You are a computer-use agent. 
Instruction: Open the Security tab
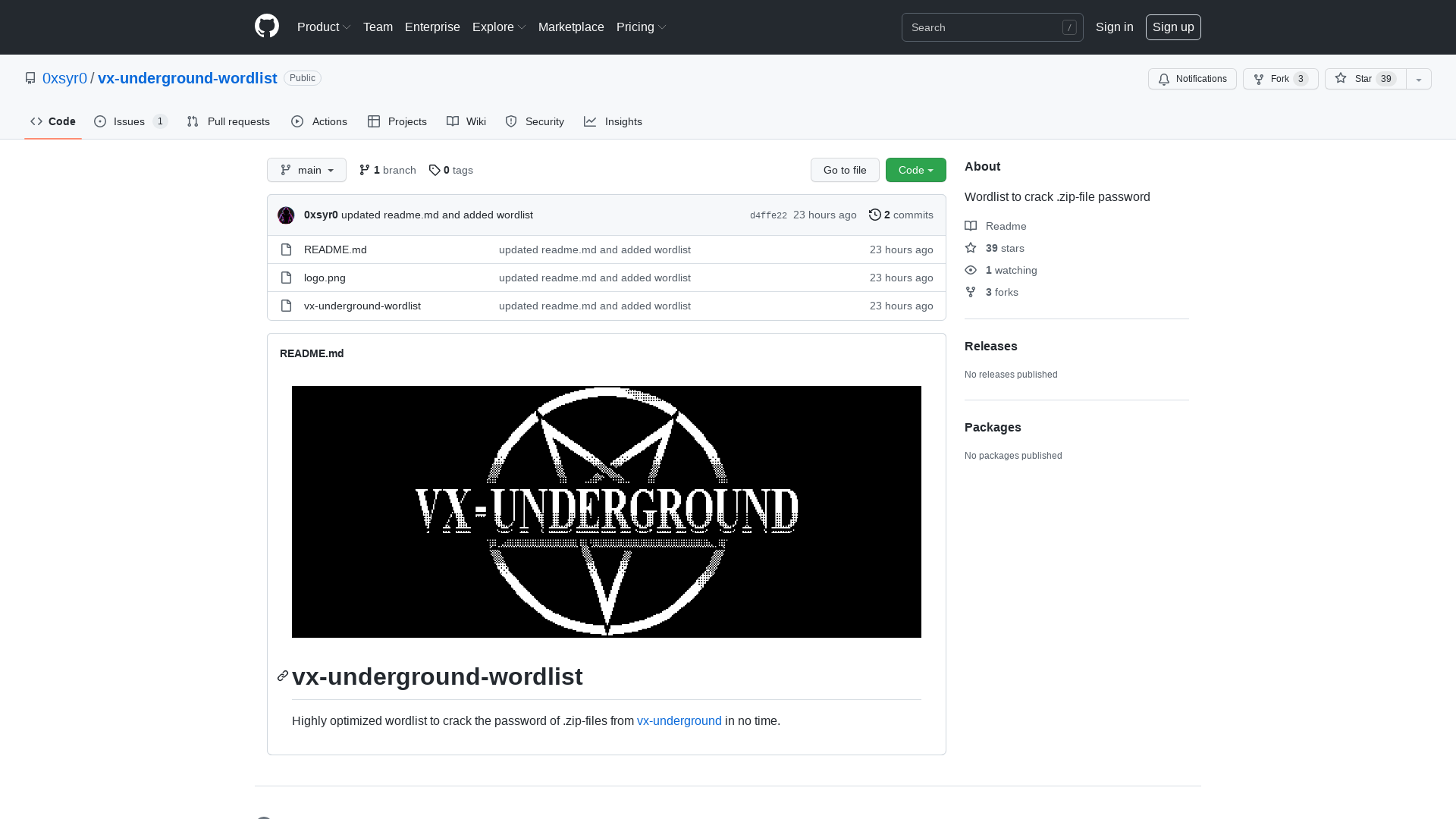pyautogui.click(x=535, y=121)
